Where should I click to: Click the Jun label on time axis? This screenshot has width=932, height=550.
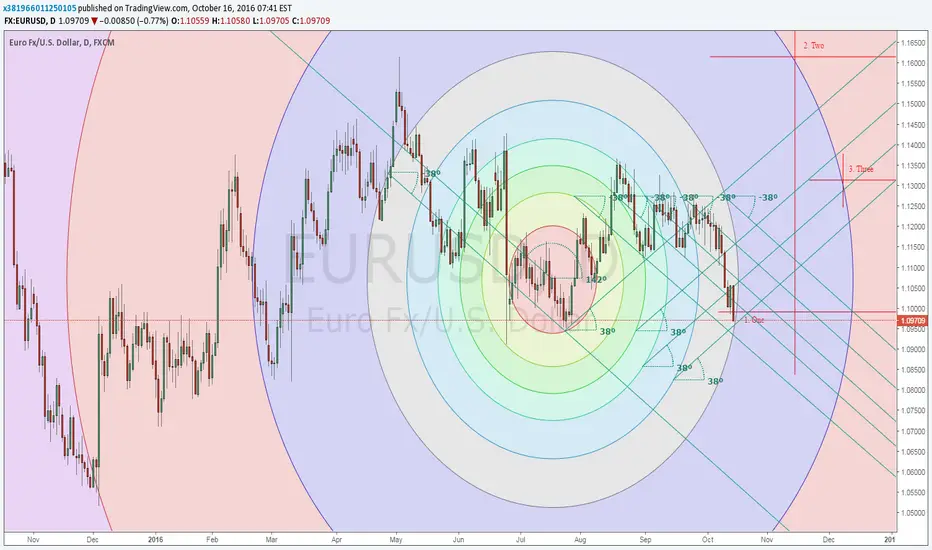[458, 540]
